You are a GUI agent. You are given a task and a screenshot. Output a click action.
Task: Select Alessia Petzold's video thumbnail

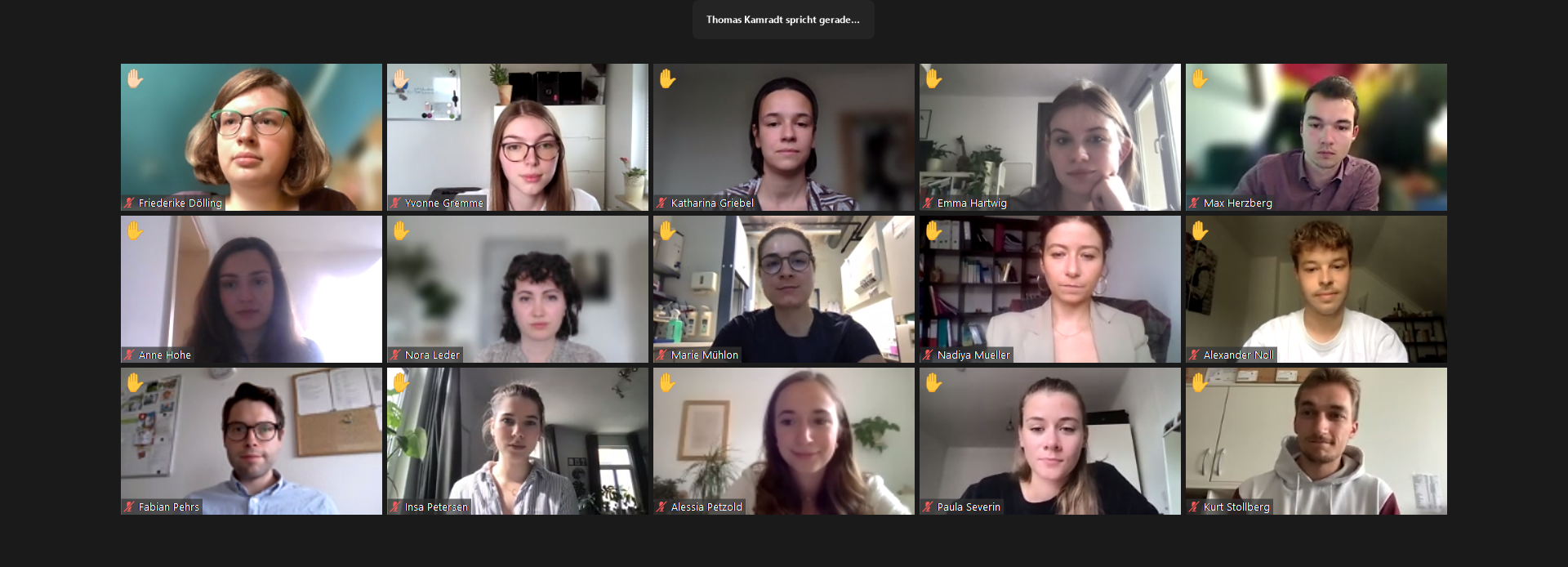pos(784,441)
